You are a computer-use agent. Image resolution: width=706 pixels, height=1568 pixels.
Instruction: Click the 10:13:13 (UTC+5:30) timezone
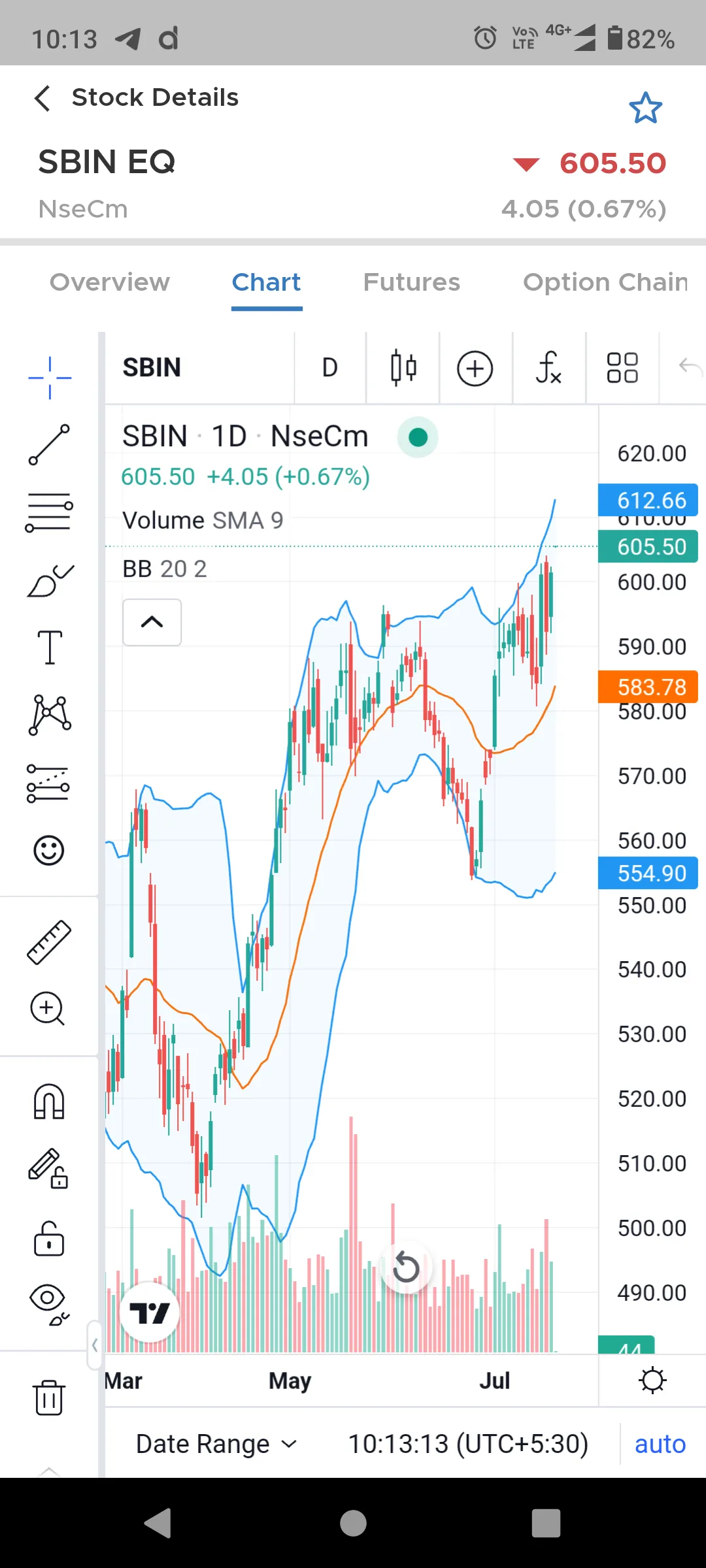(468, 1444)
